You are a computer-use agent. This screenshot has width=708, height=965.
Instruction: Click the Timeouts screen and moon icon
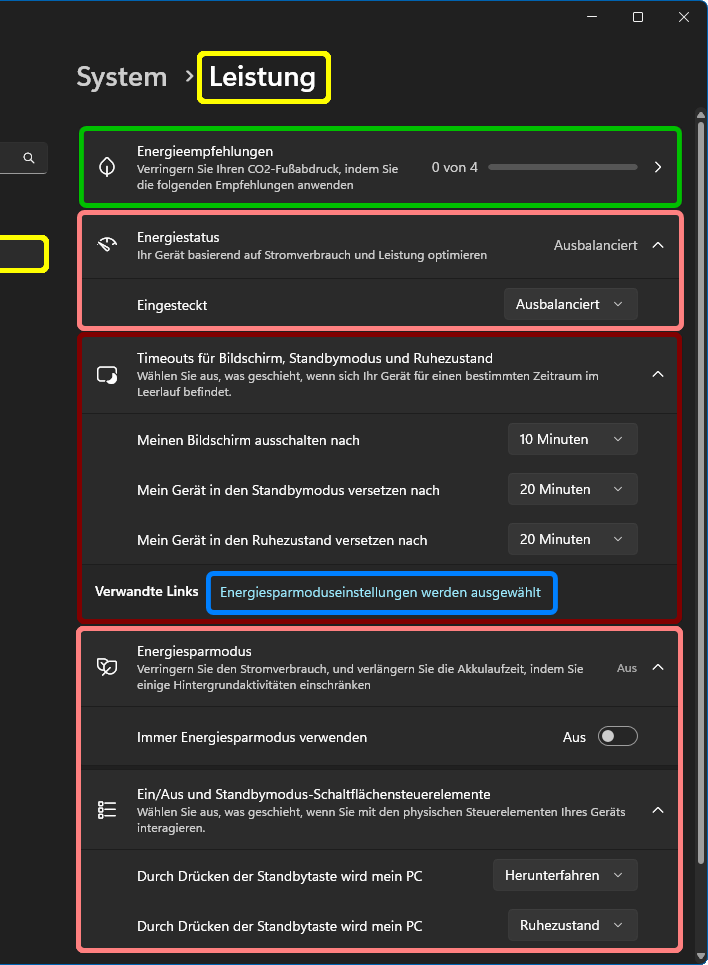[x=107, y=374]
